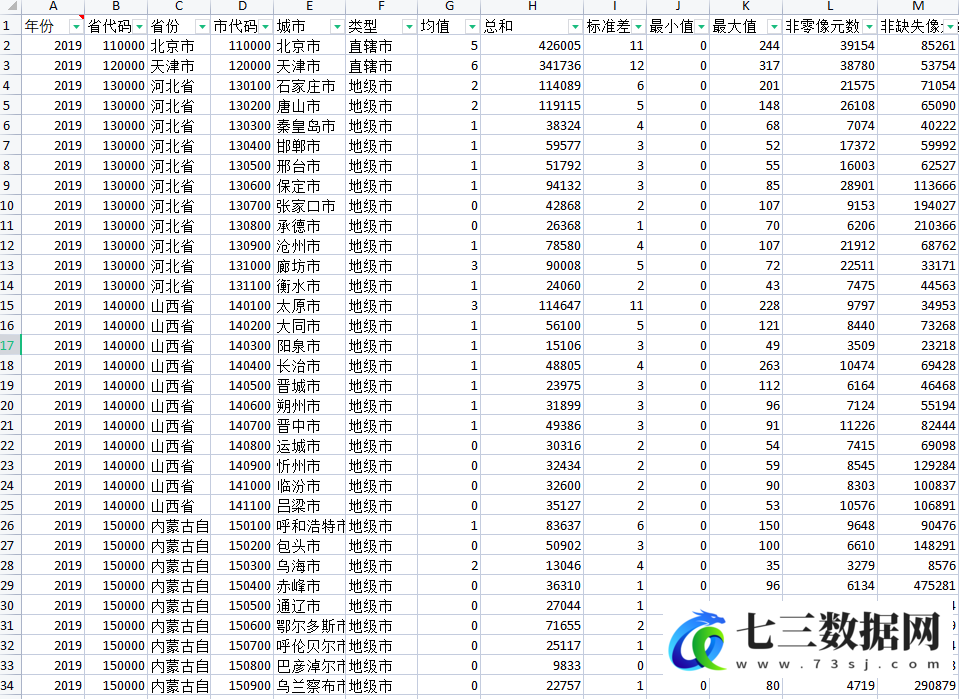Image resolution: width=976 pixels, height=699 pixels.
Task: Click cell with value 290879
Action: [918, 685]
